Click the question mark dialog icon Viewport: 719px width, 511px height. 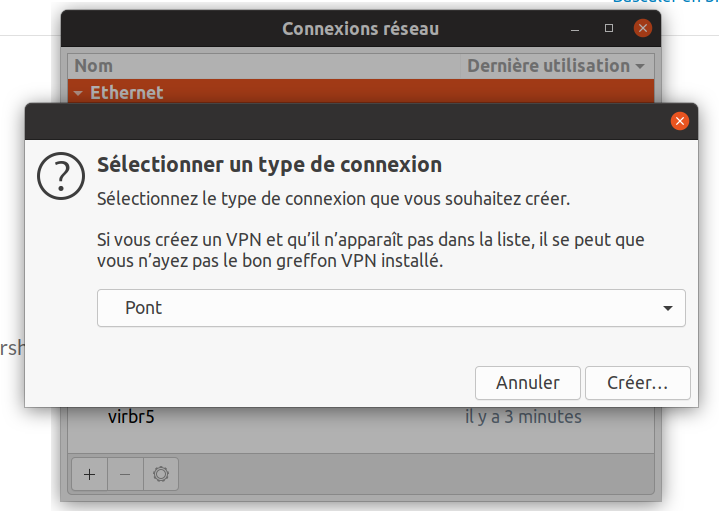coord(61,176)
